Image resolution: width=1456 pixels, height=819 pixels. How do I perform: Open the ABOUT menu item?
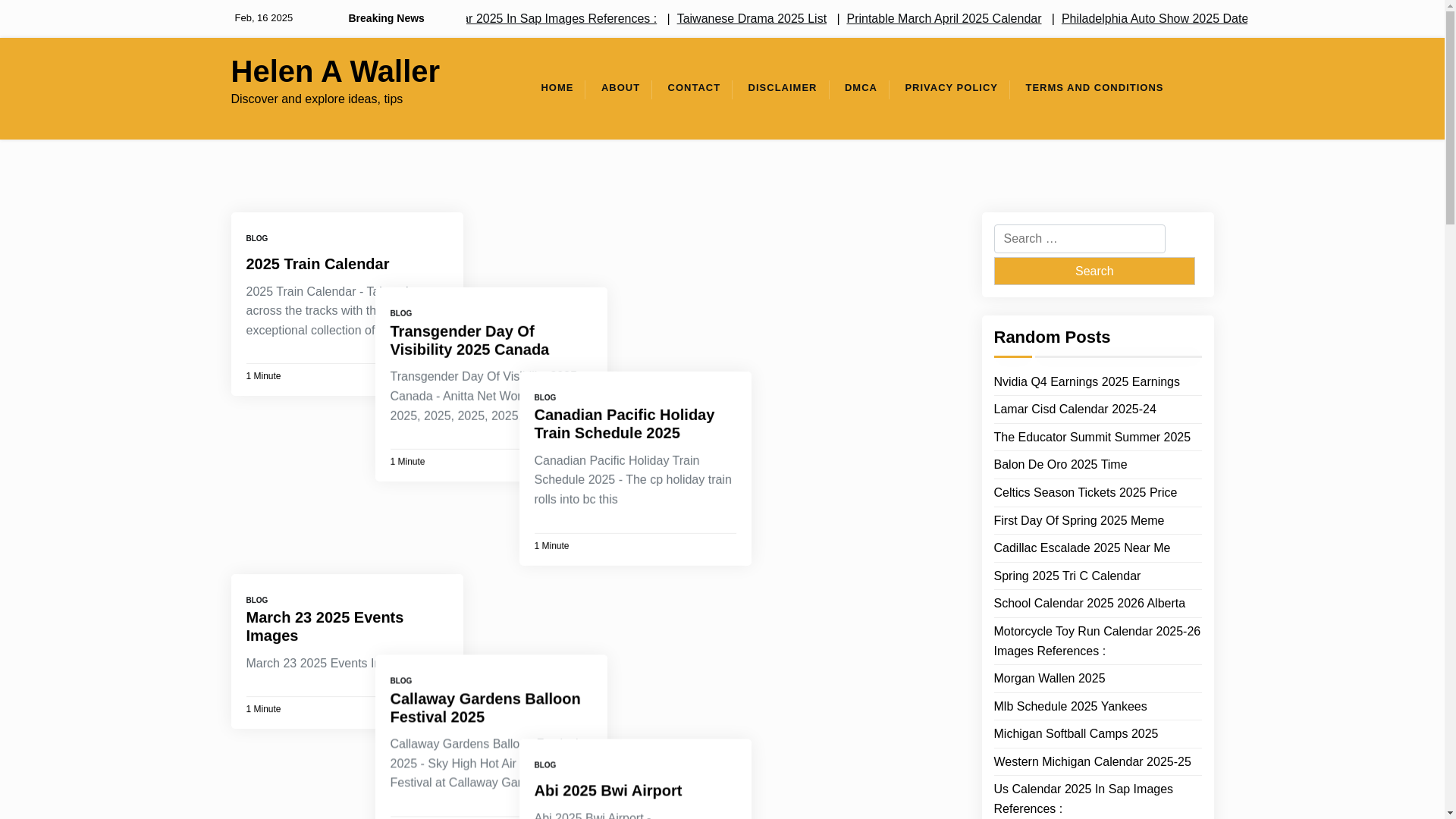click(x=620, y=88)
